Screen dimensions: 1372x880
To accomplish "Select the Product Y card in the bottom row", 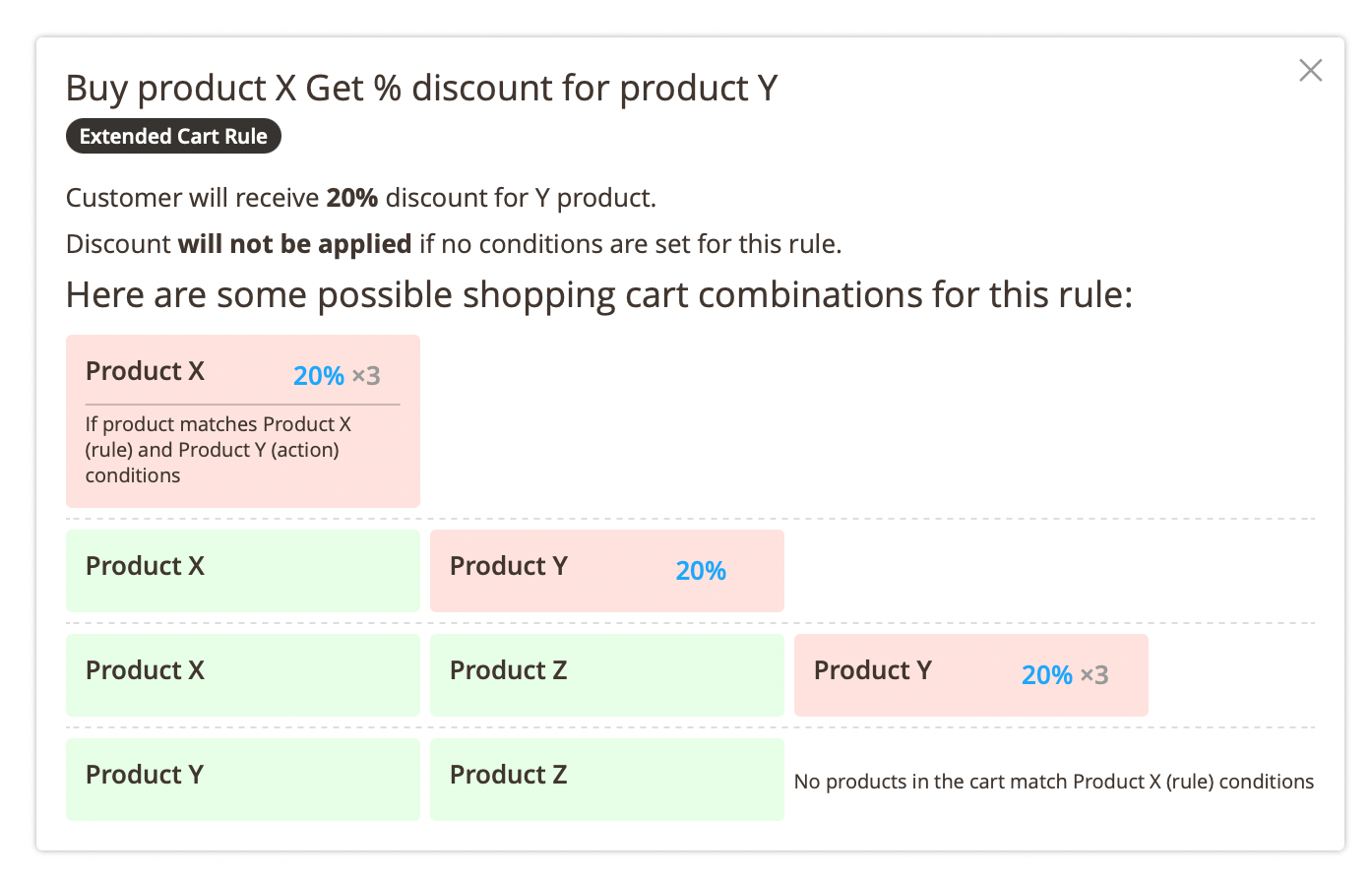I will click(x=242, y=779).
